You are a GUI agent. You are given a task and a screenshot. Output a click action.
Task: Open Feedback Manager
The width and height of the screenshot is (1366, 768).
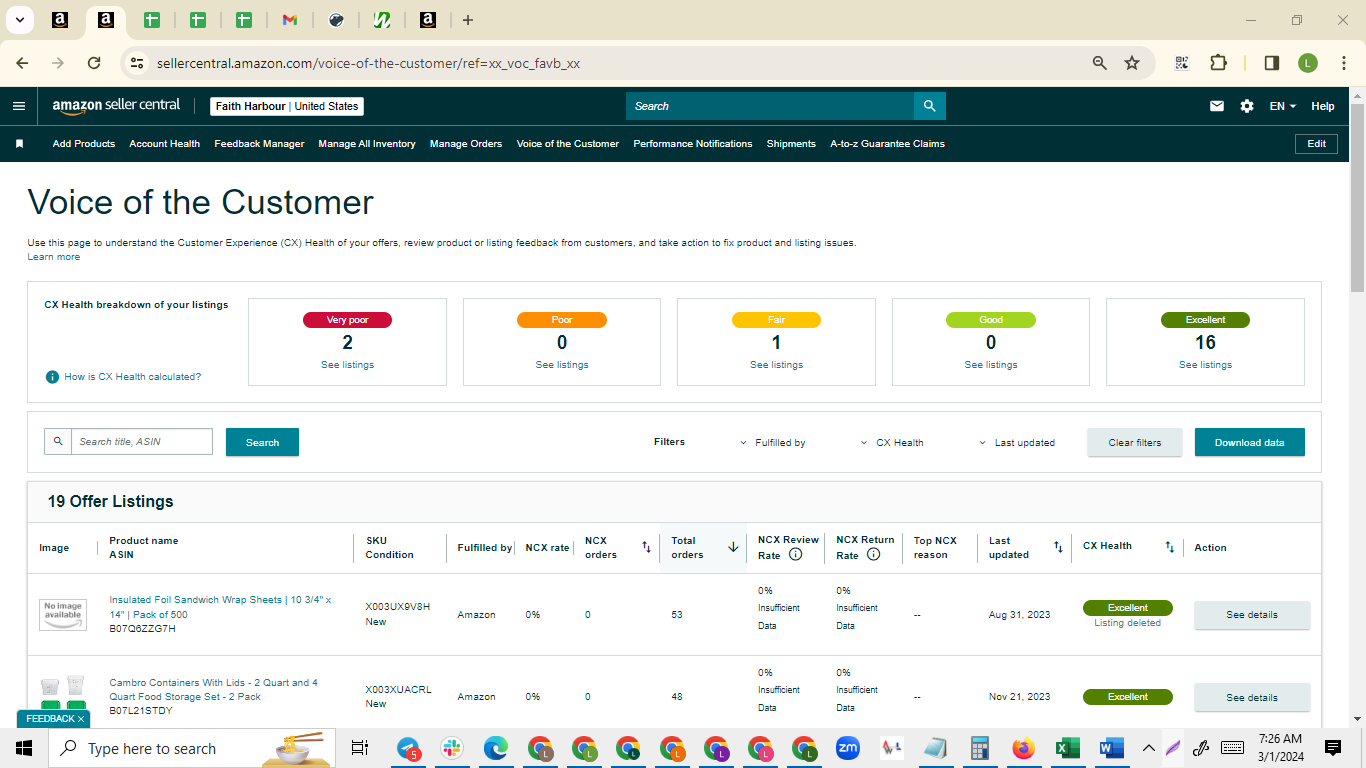(259, 144)
